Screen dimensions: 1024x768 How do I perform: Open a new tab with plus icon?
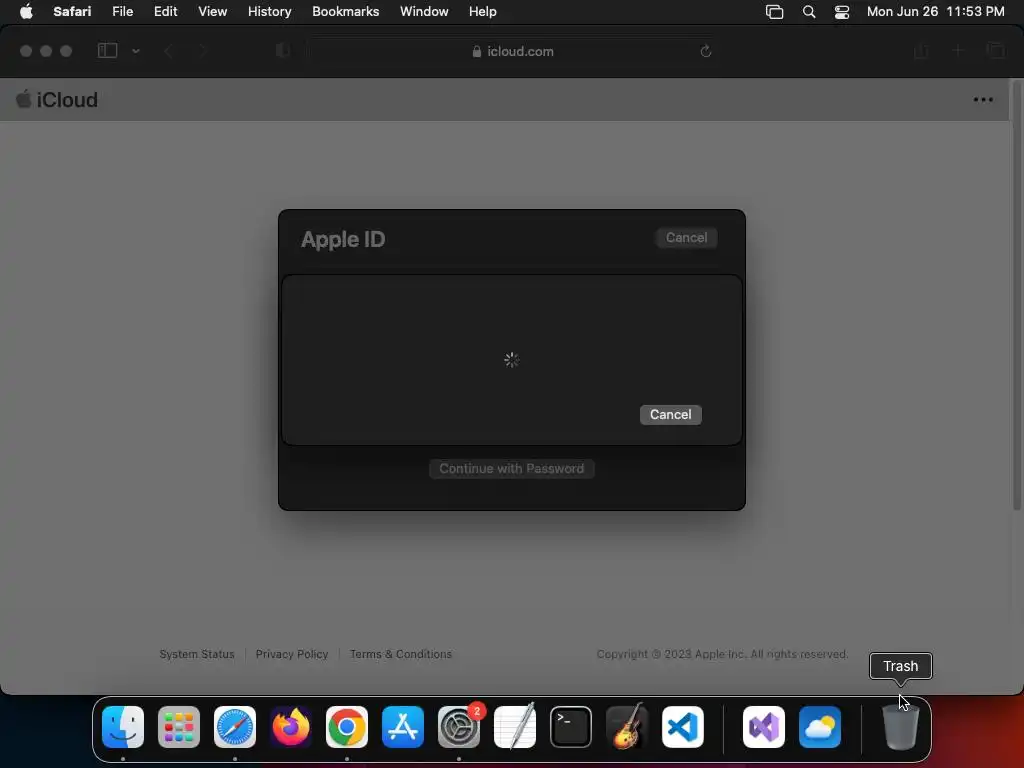[x=957, y=50]
